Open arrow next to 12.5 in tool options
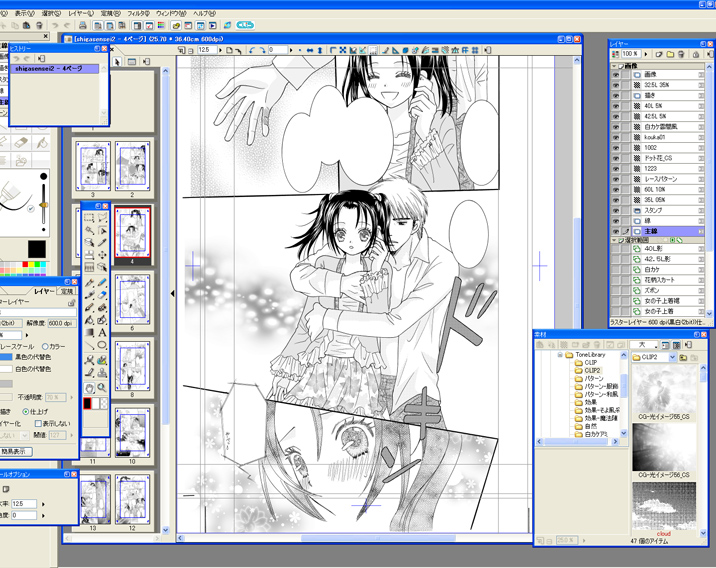This screenshot has height=568, width=716. click(x=43, y=504)
